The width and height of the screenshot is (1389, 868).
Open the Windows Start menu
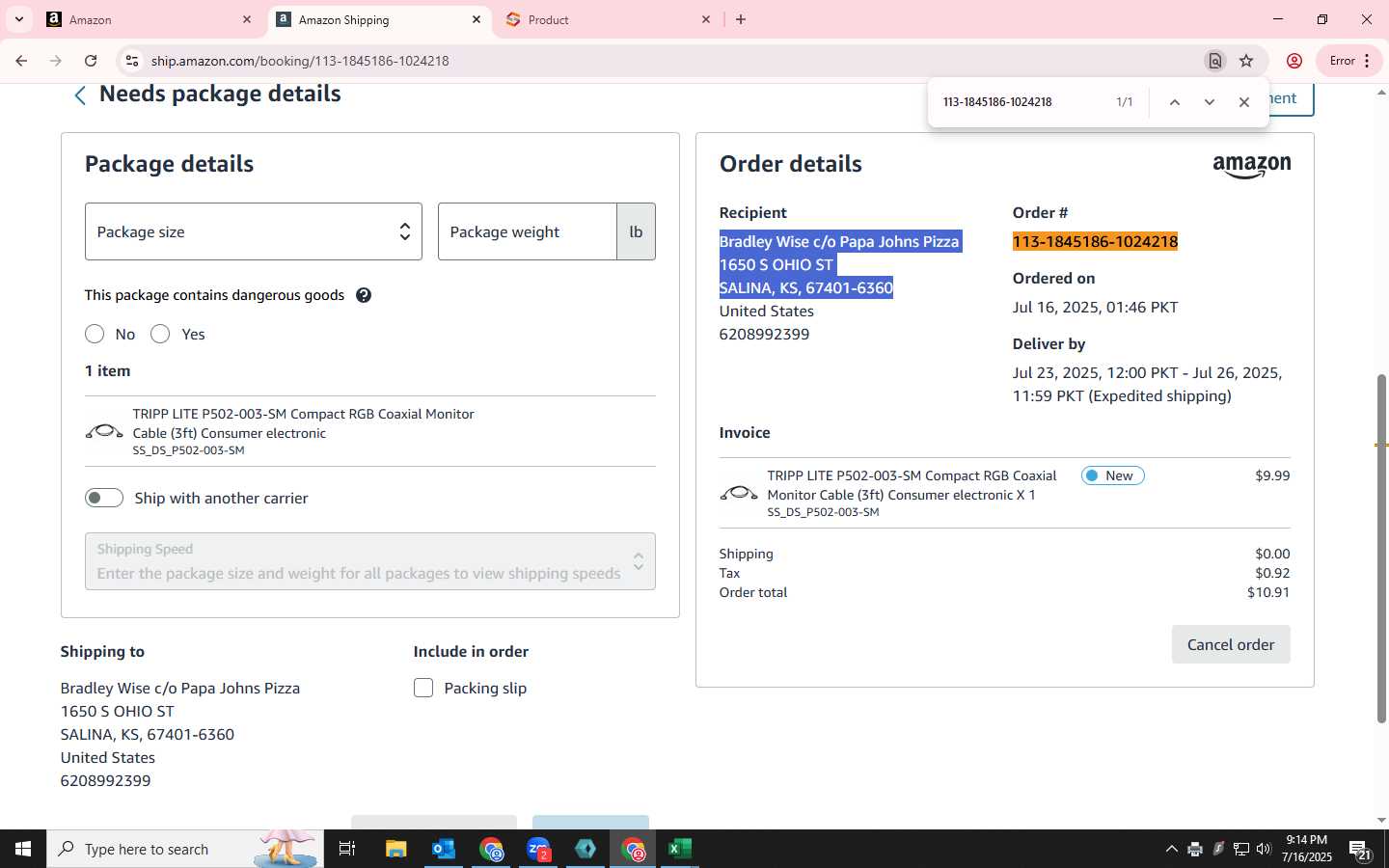pos(23,849)
